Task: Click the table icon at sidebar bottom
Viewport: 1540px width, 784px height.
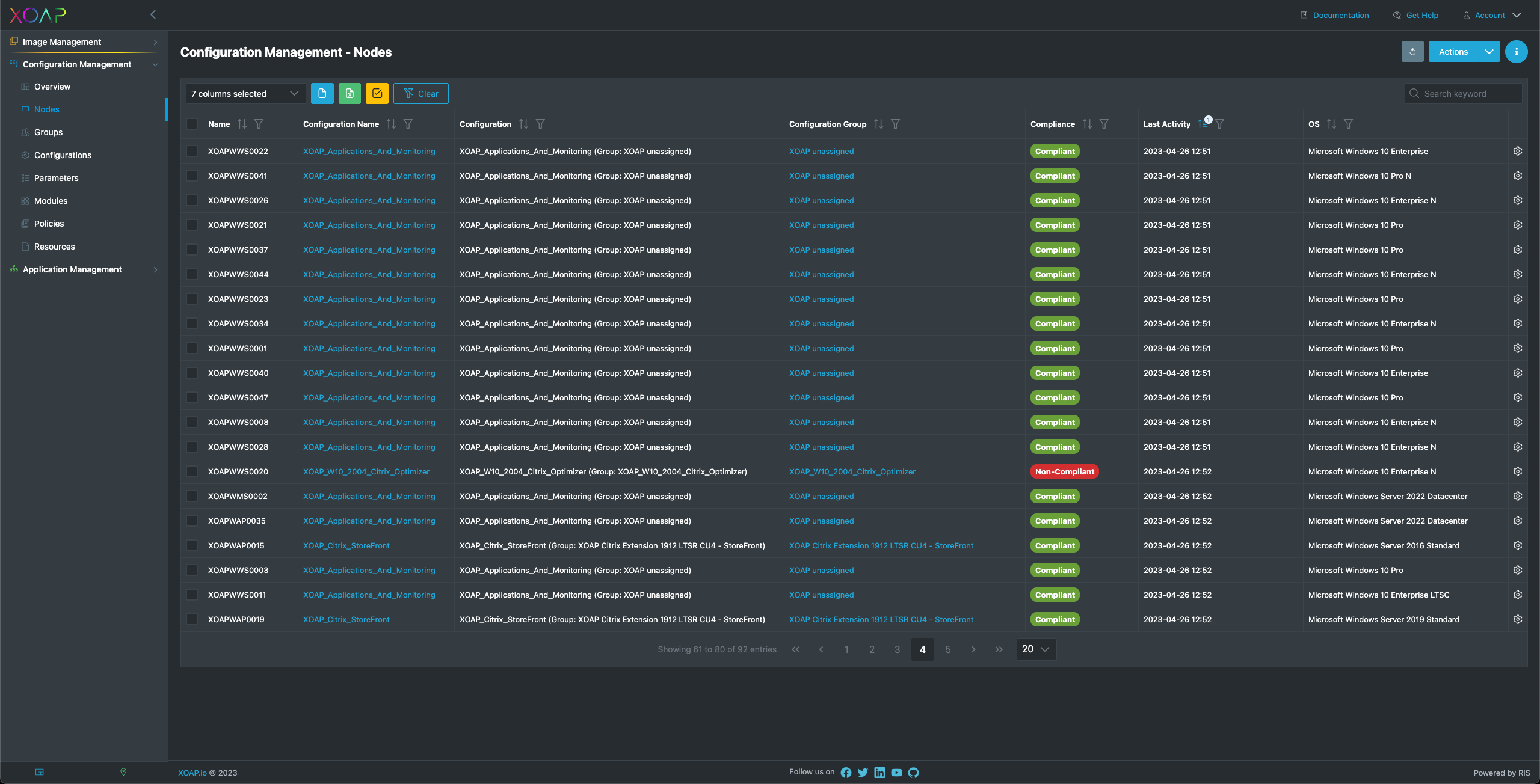Action: (40, 772)
